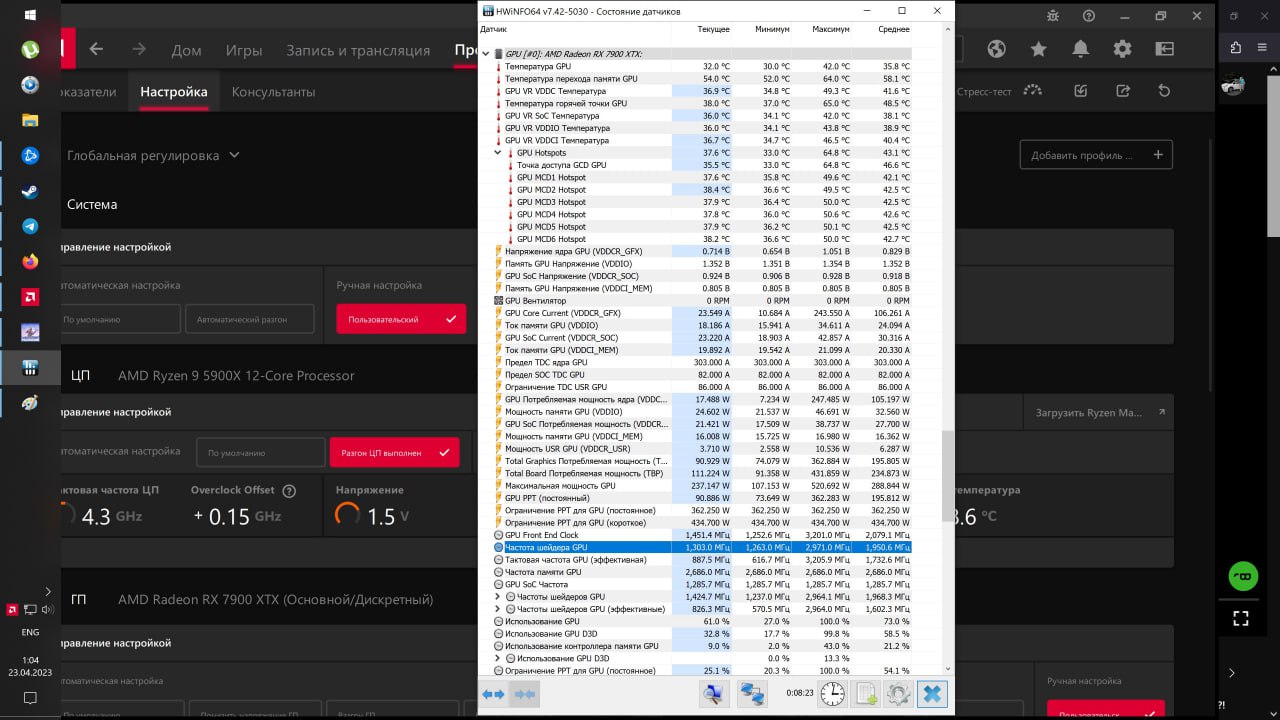Sort by the Максимум column header

coord(831,29)
